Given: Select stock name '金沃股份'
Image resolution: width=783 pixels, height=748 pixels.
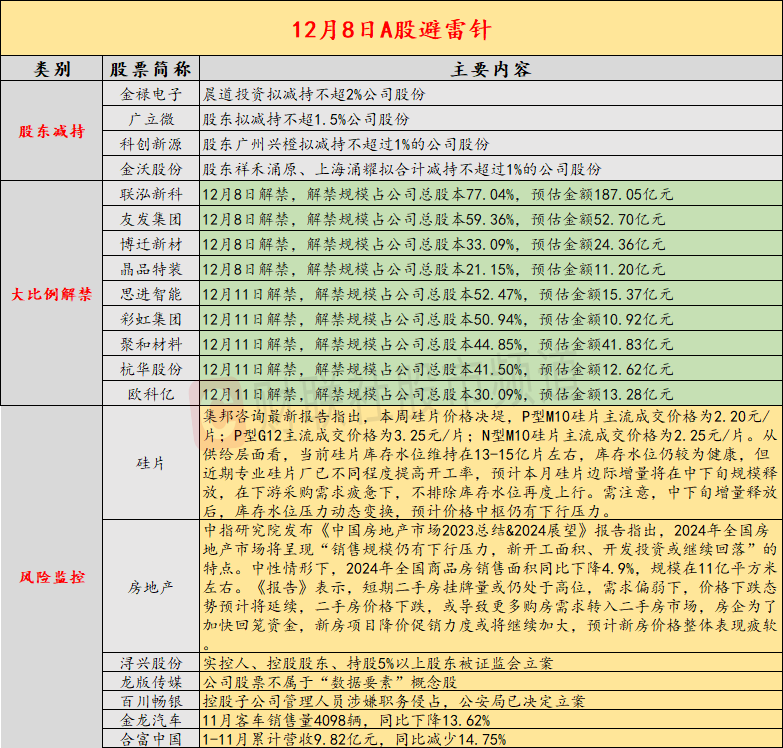Looking at the screenshot, I should 151,169.
